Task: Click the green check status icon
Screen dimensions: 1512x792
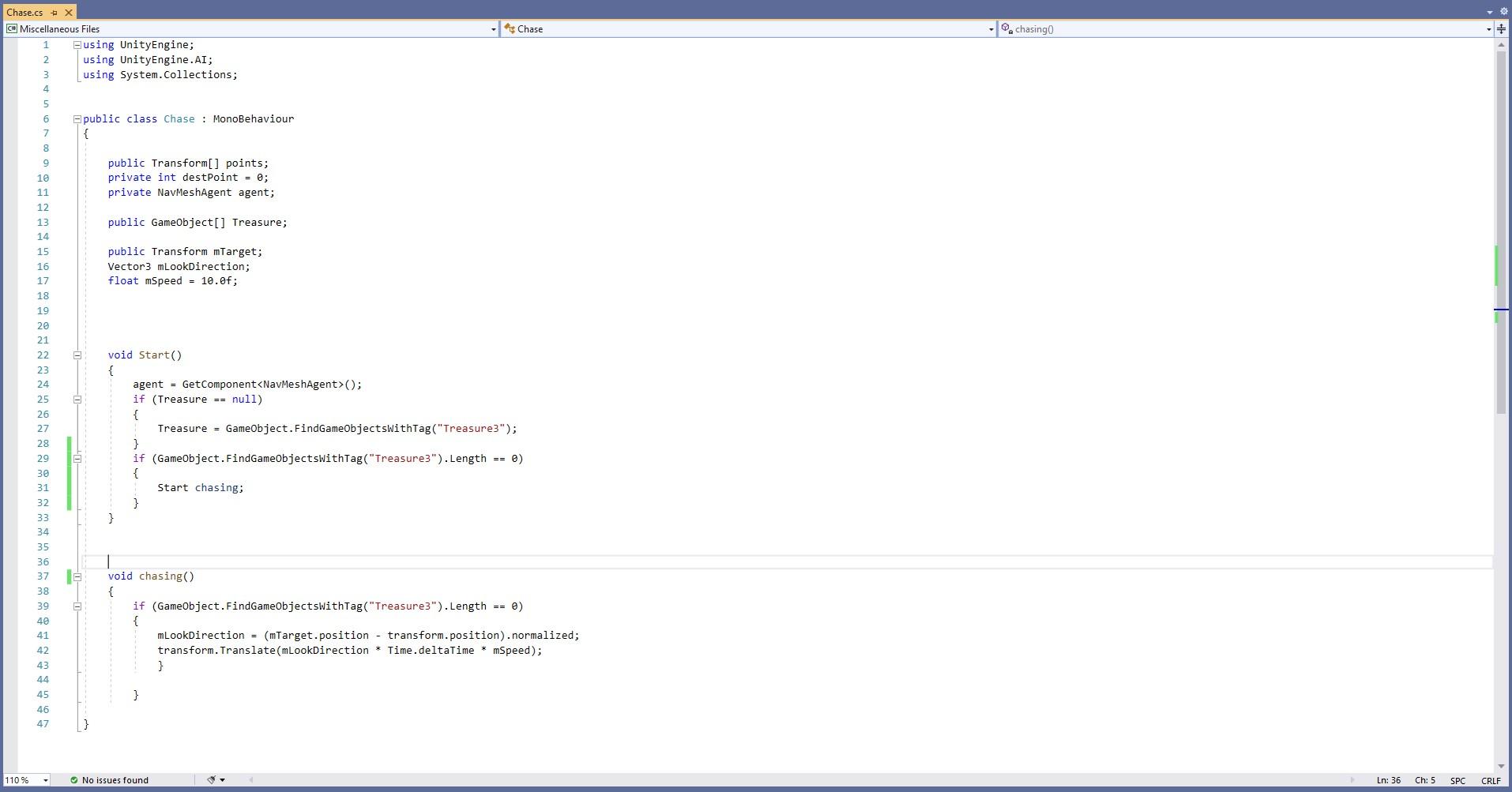Action: [73, 780]
